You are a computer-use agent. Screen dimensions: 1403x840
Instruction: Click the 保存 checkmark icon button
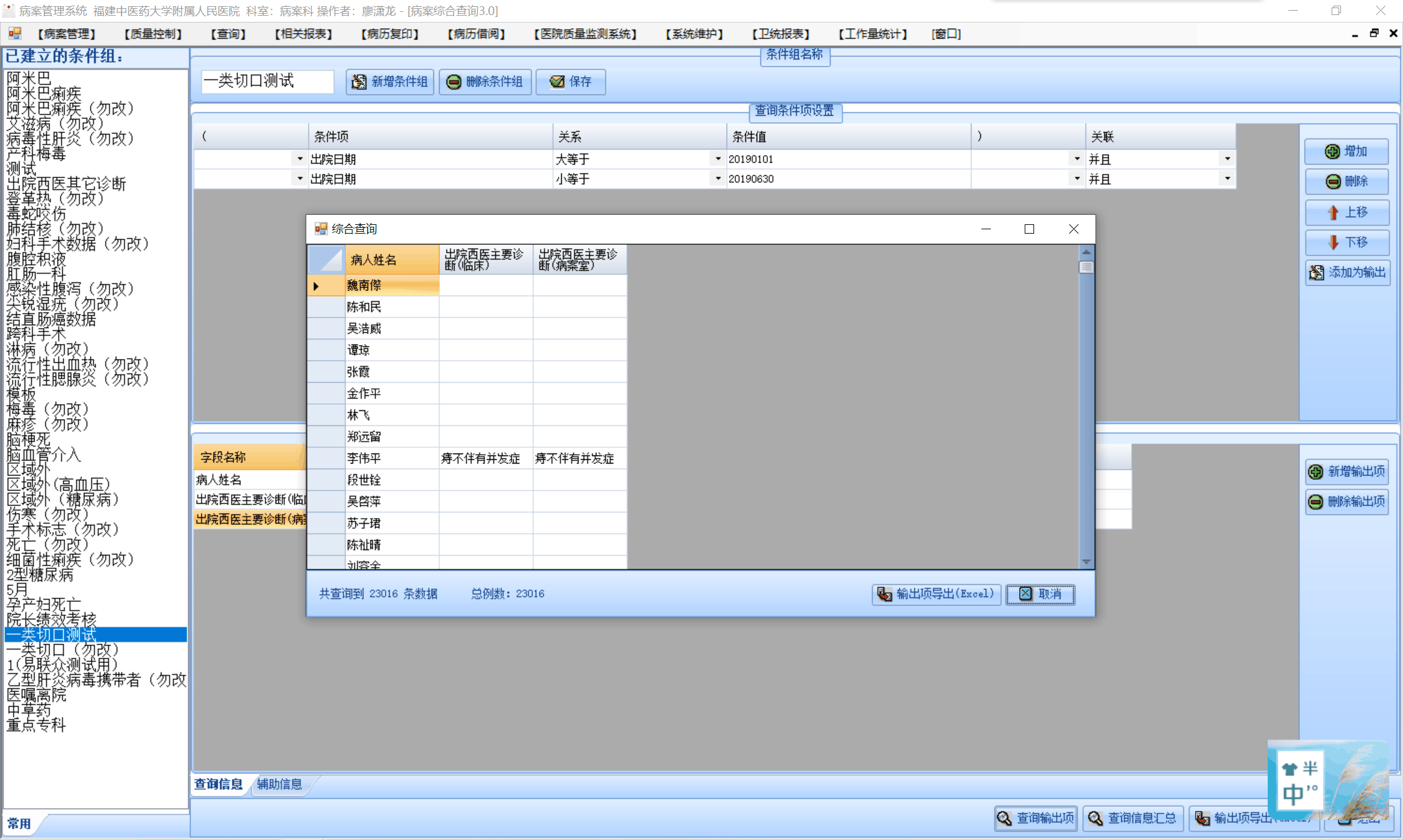[x=557, y=82]
